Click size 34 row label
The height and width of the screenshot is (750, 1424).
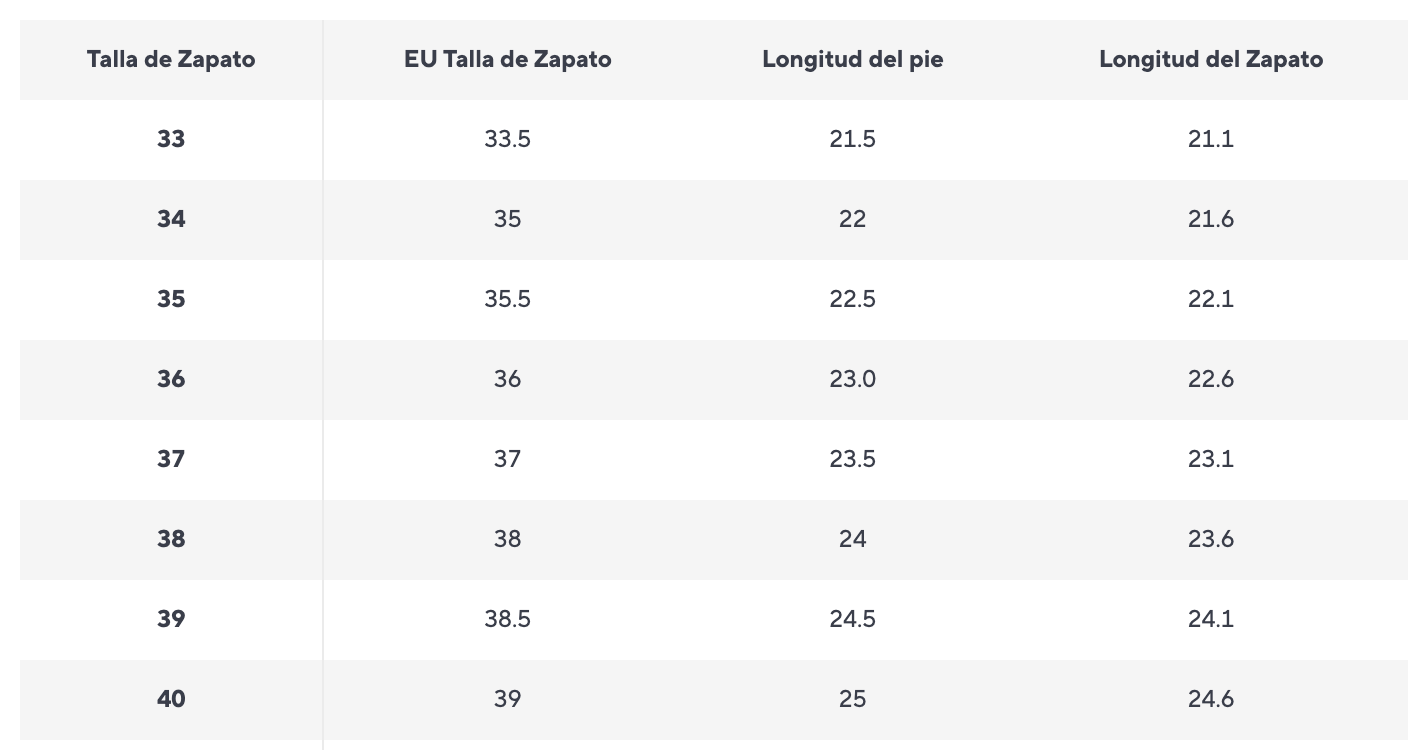click(x=171, y=219)
